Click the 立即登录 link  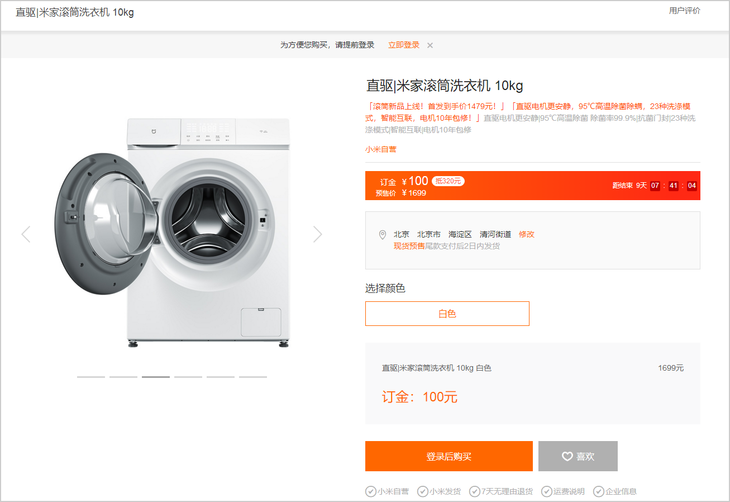[403, 45]
